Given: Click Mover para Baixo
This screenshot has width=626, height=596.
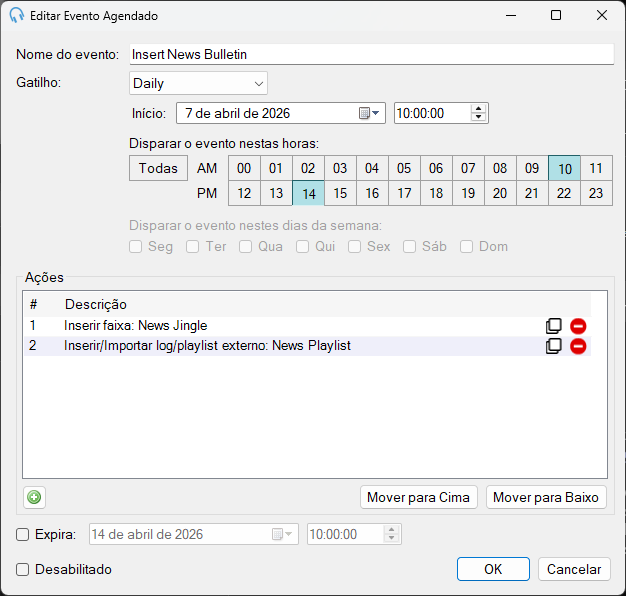Looking at the screenshot, I should pos(546,497).
